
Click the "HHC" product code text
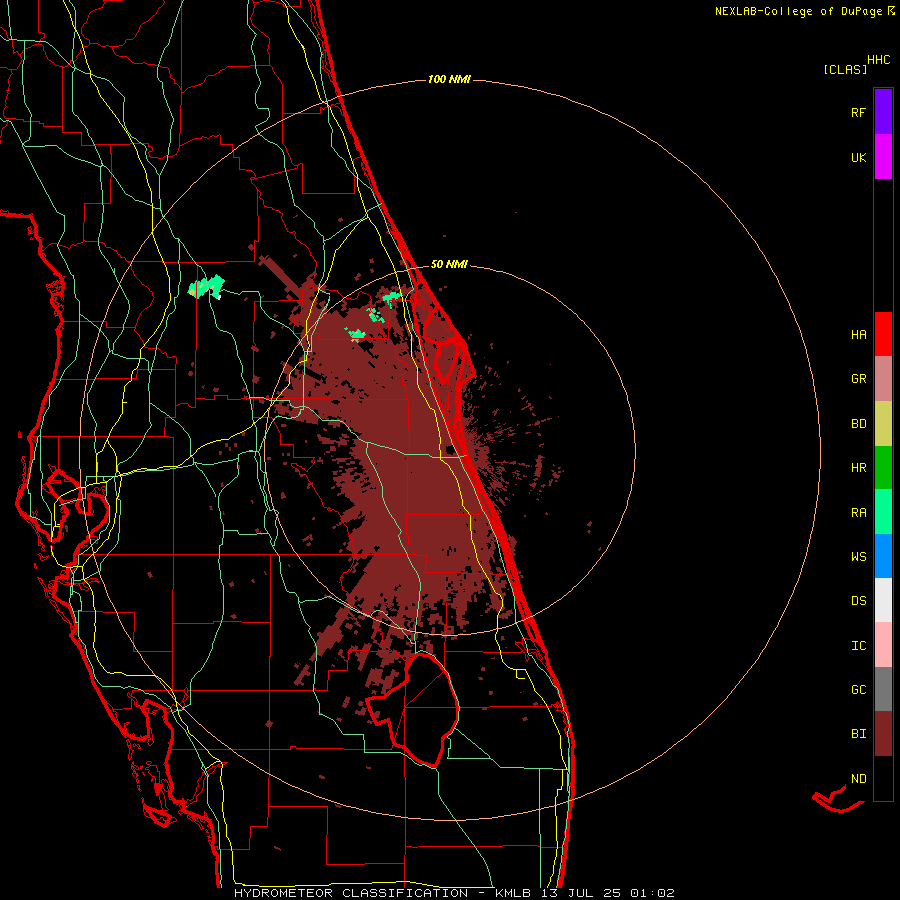(x=879, y=60)
